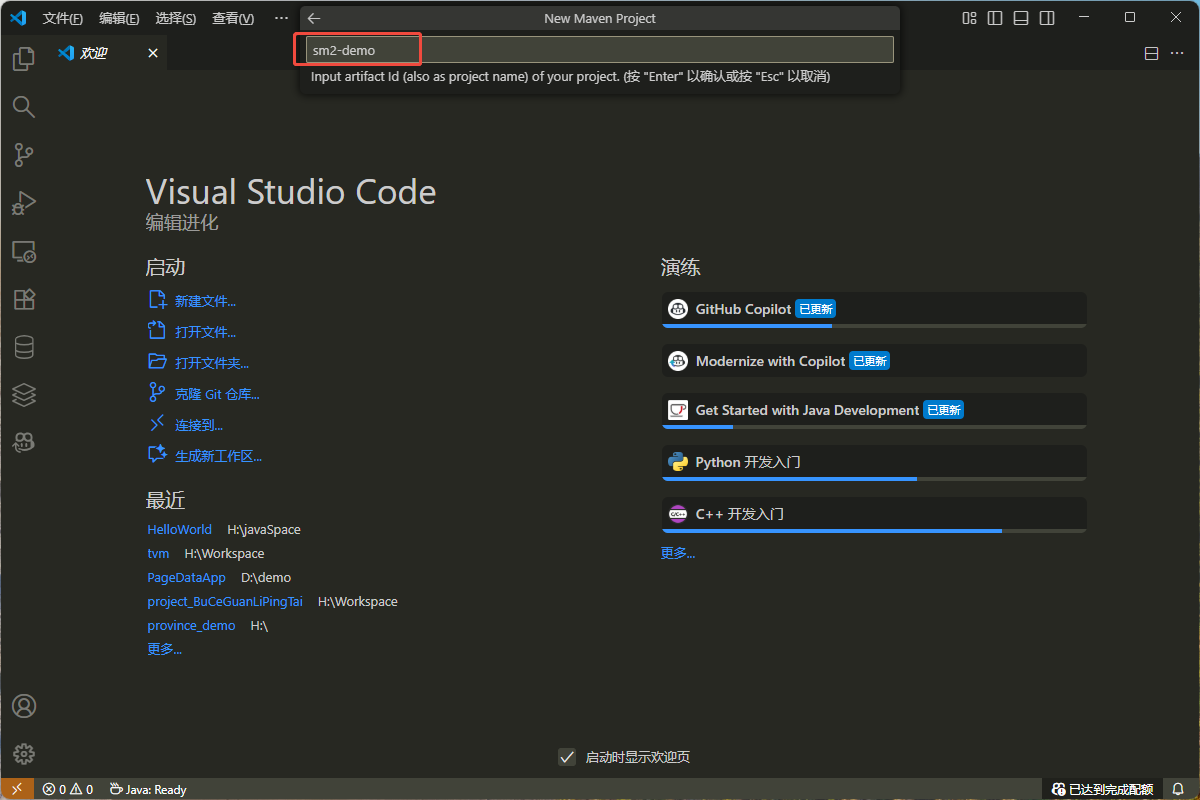Open Run and Debug view

23,203
